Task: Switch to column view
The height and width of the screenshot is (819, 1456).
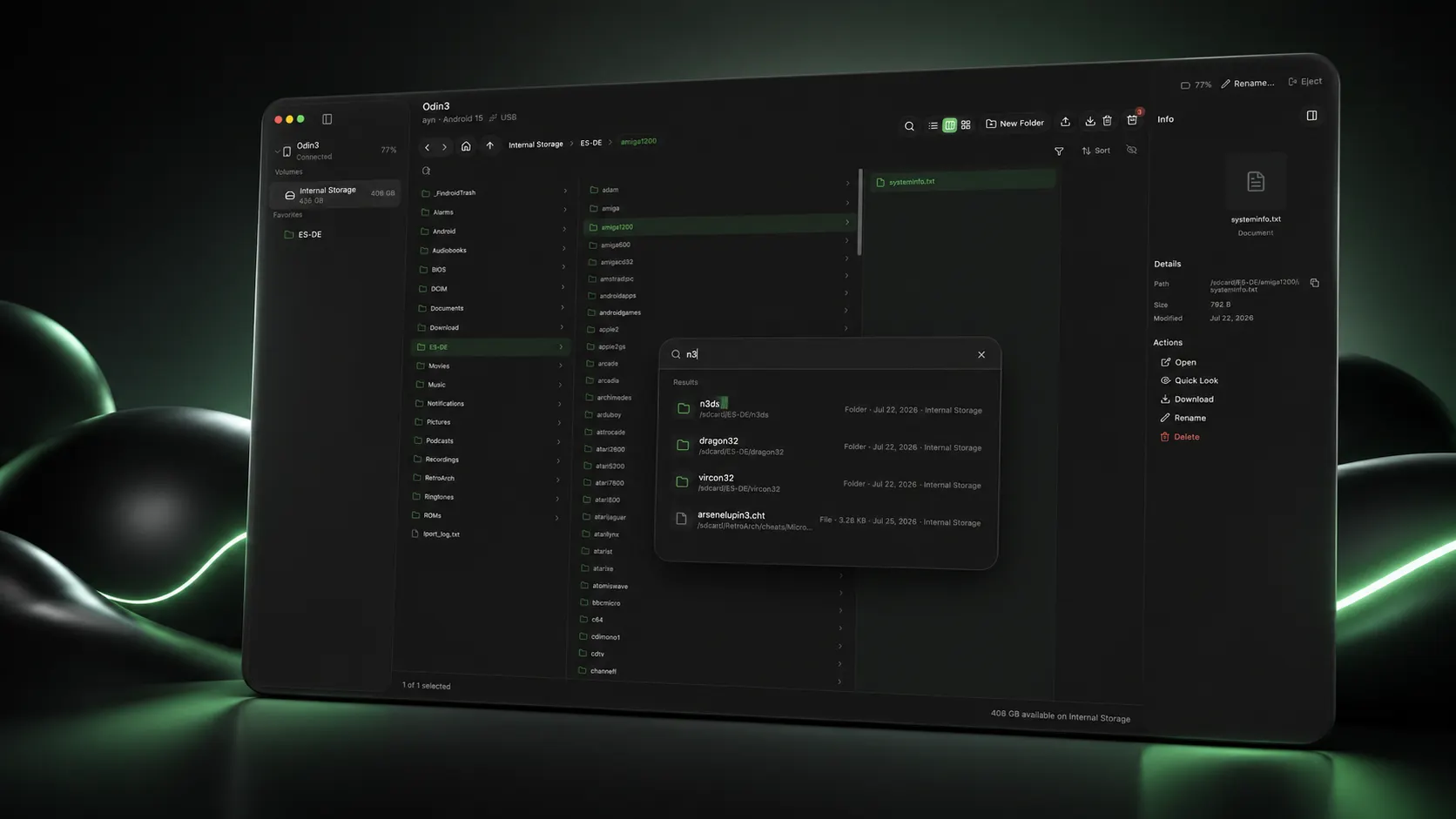Action: 950,125
